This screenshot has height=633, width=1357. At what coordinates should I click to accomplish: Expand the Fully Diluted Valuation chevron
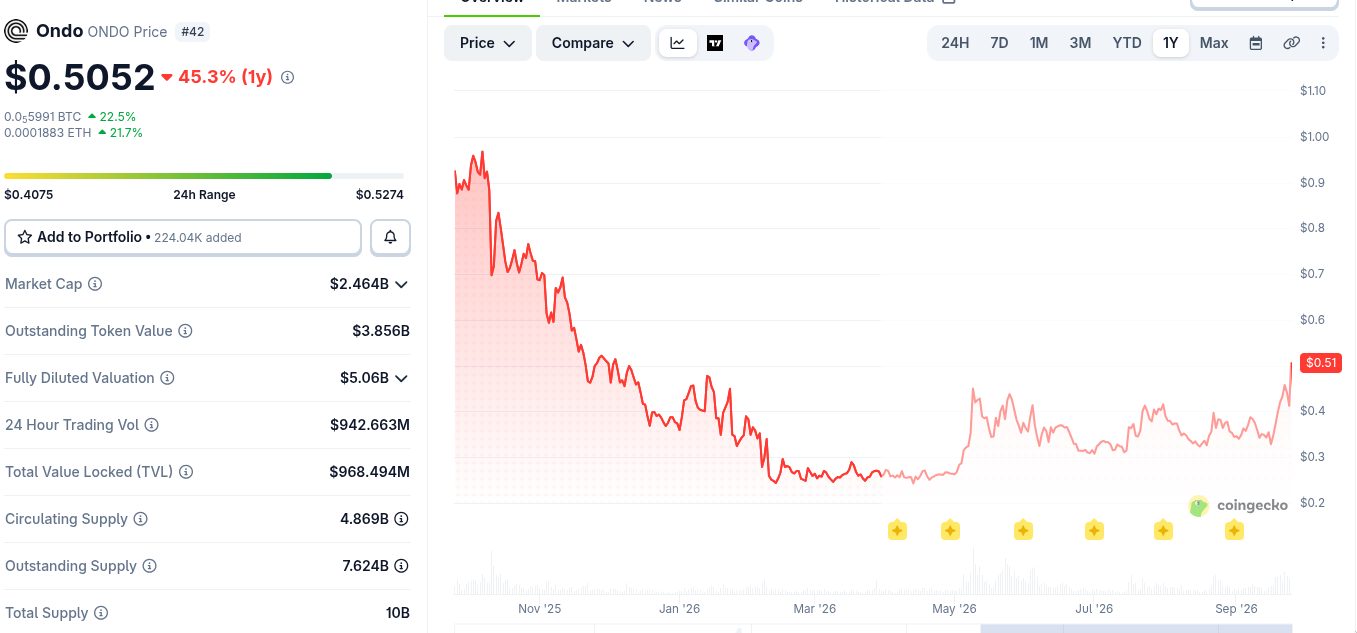click(x=401, y=378)
